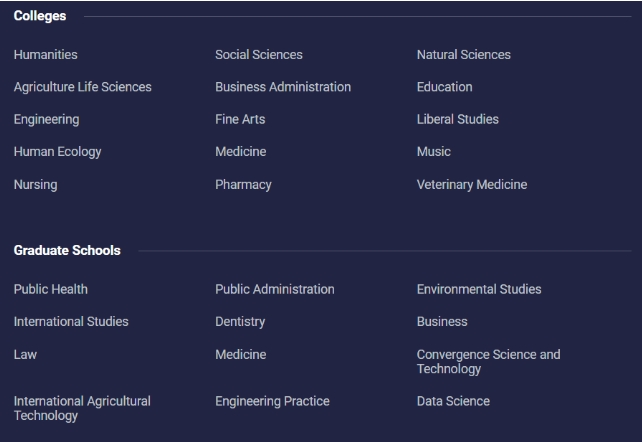The width and height of the screenshot is (642, 442).
Task: Open Public Health graduate school
Action: coord(51,289)
